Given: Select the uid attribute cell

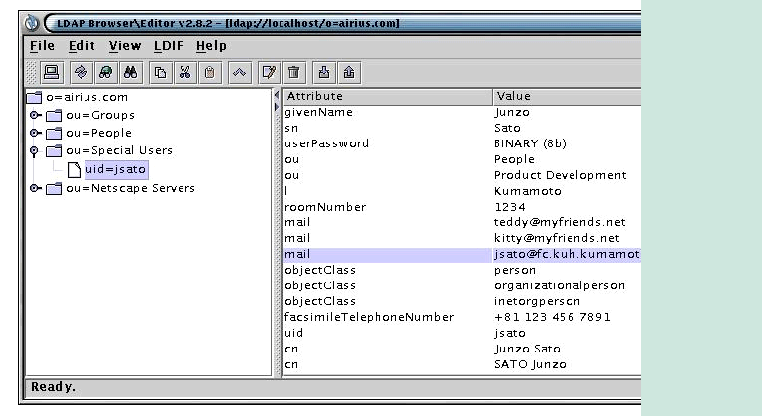Looking at the screenshot, I should pos(387,333).
